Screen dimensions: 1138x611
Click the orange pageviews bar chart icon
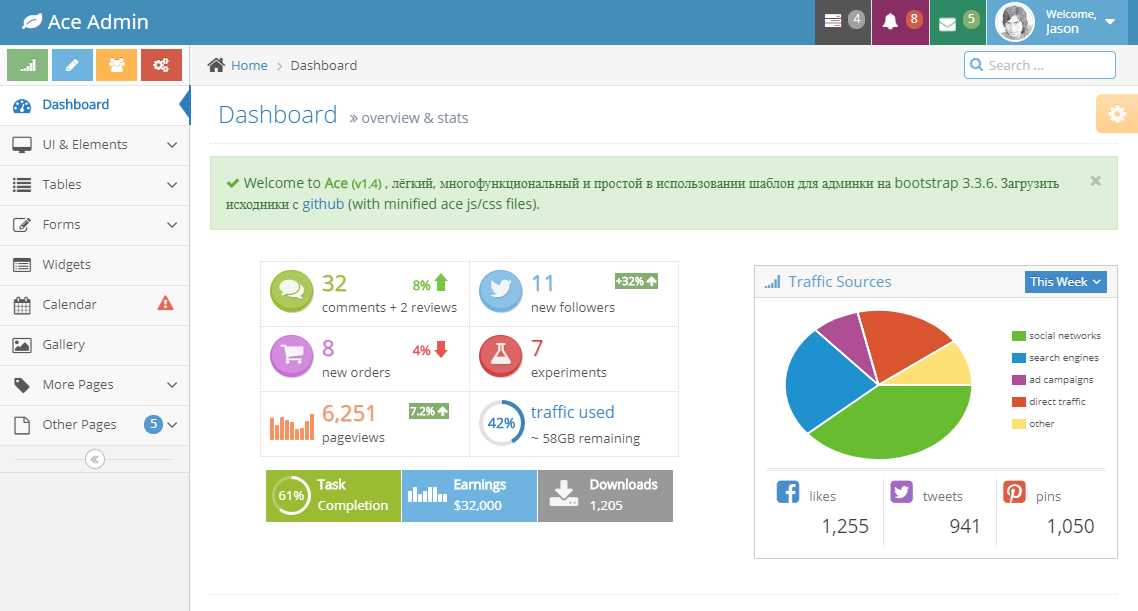292,427
